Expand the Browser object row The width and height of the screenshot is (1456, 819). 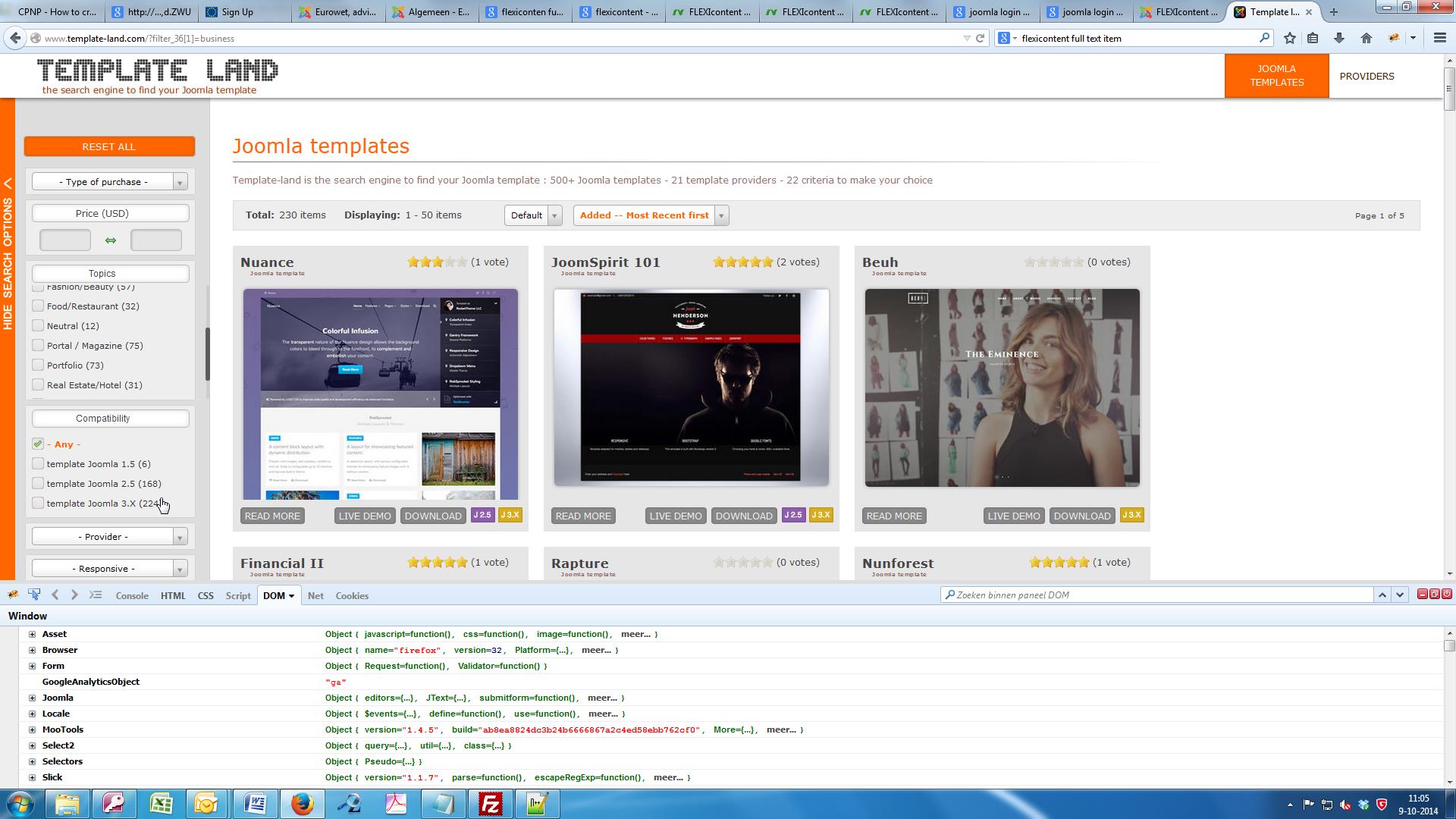click(x=32, y=650)
